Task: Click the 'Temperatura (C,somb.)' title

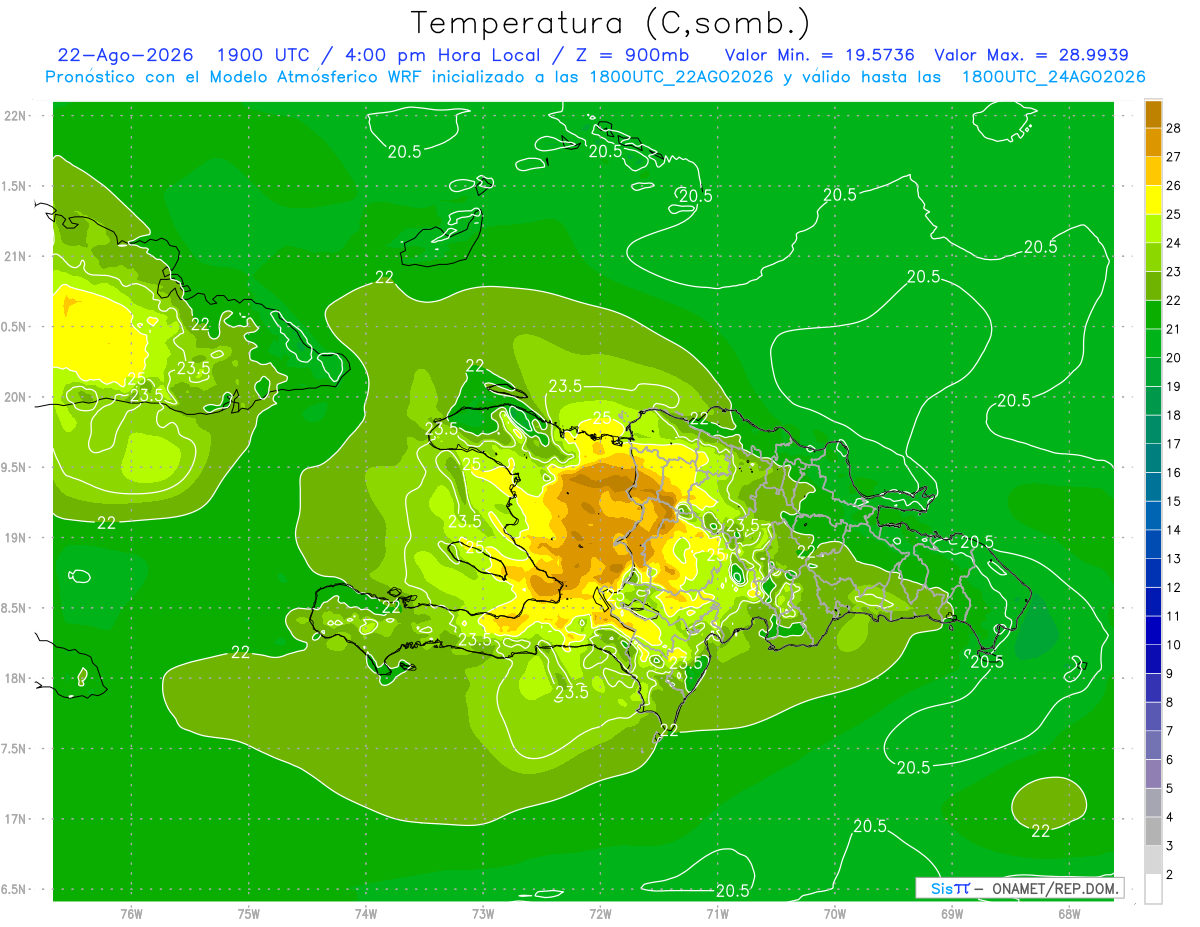Action: (610, 22)
